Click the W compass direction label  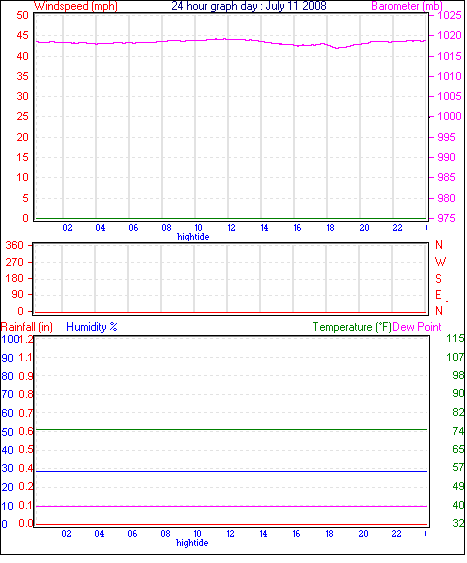[x=440, y=262]
